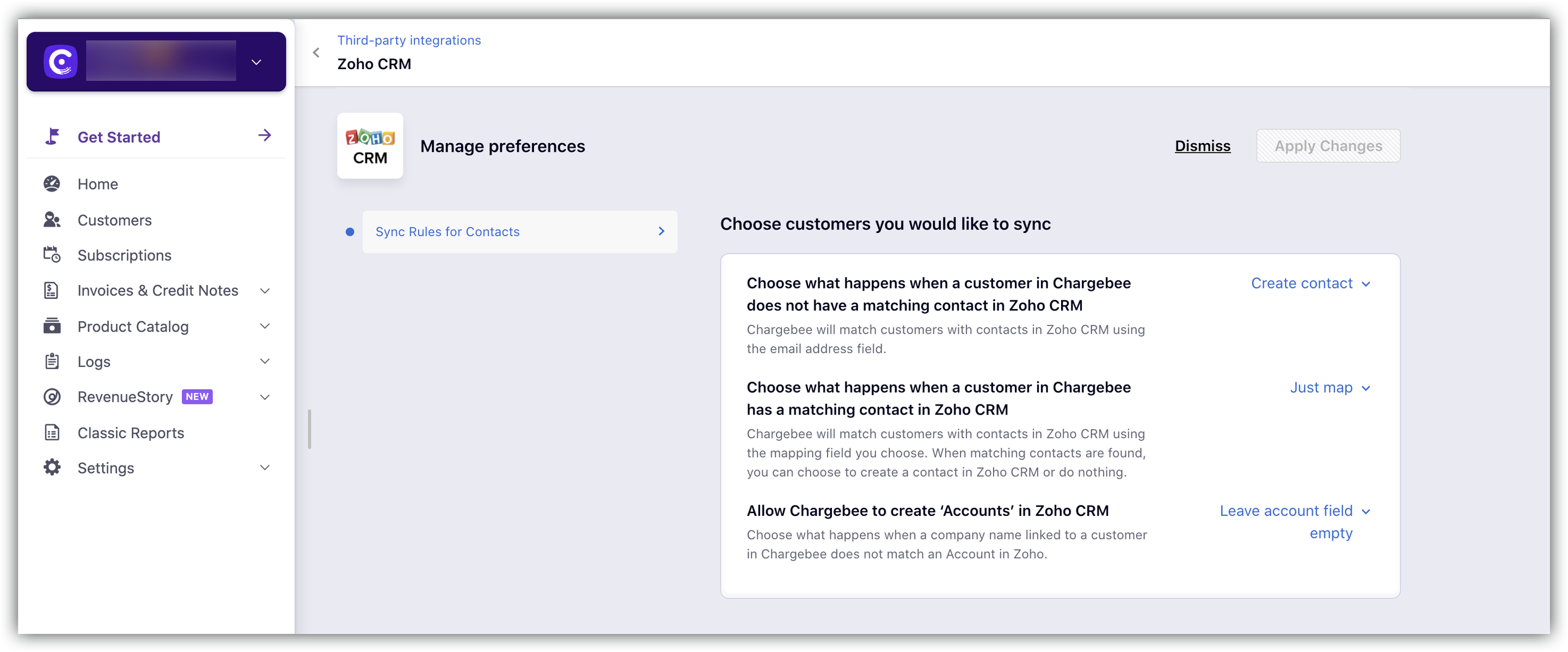1568x652 pixels.
Task: Go to the Third-party integrations breadcrumb
Action: click(408, 40)
